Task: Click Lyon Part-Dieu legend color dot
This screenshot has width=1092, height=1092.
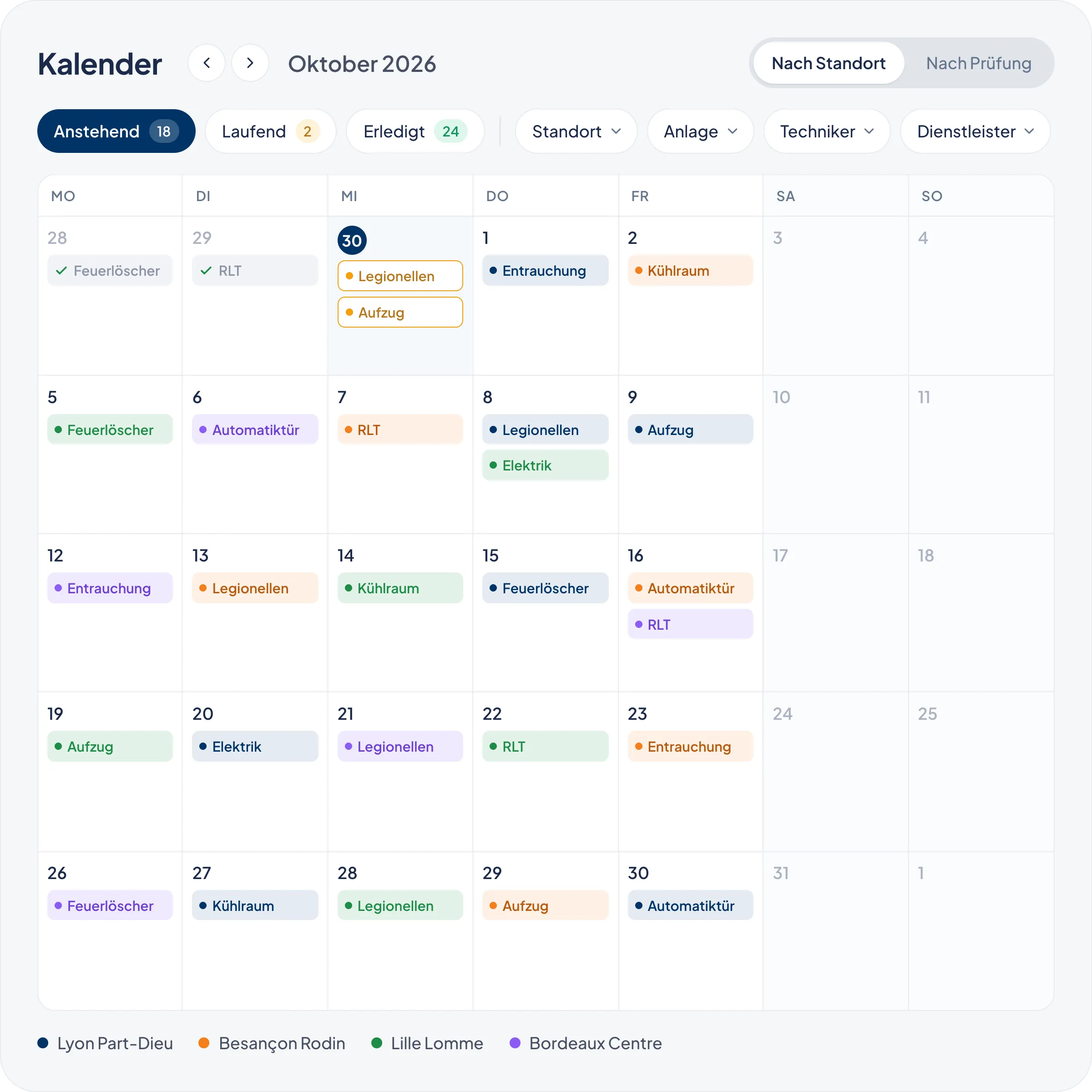Action: [43, 1043]
